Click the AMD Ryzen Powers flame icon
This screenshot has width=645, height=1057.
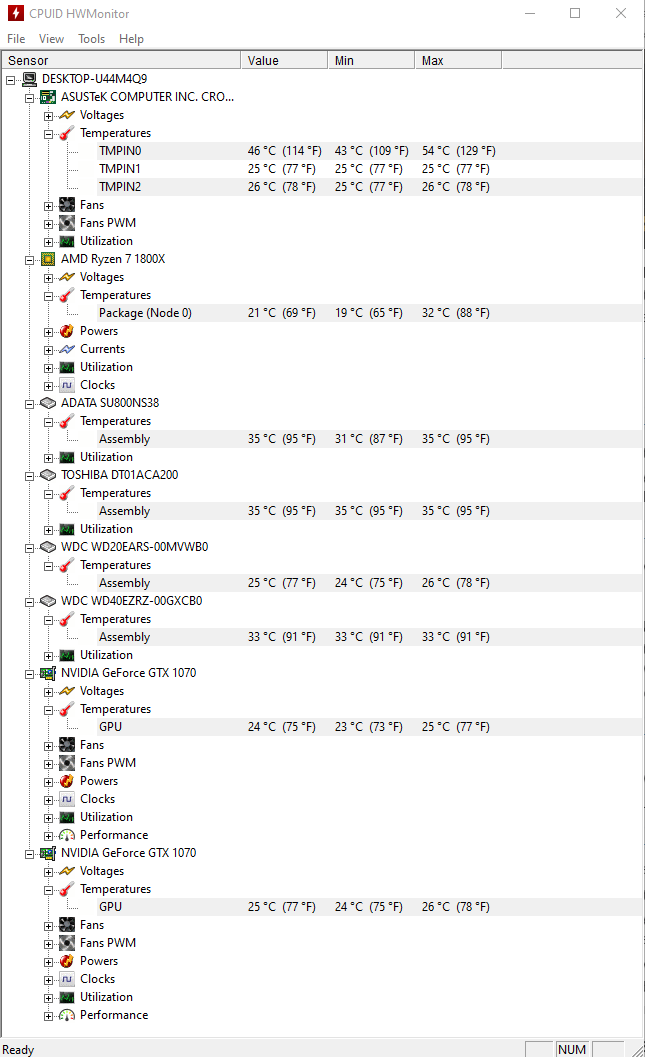67,331
